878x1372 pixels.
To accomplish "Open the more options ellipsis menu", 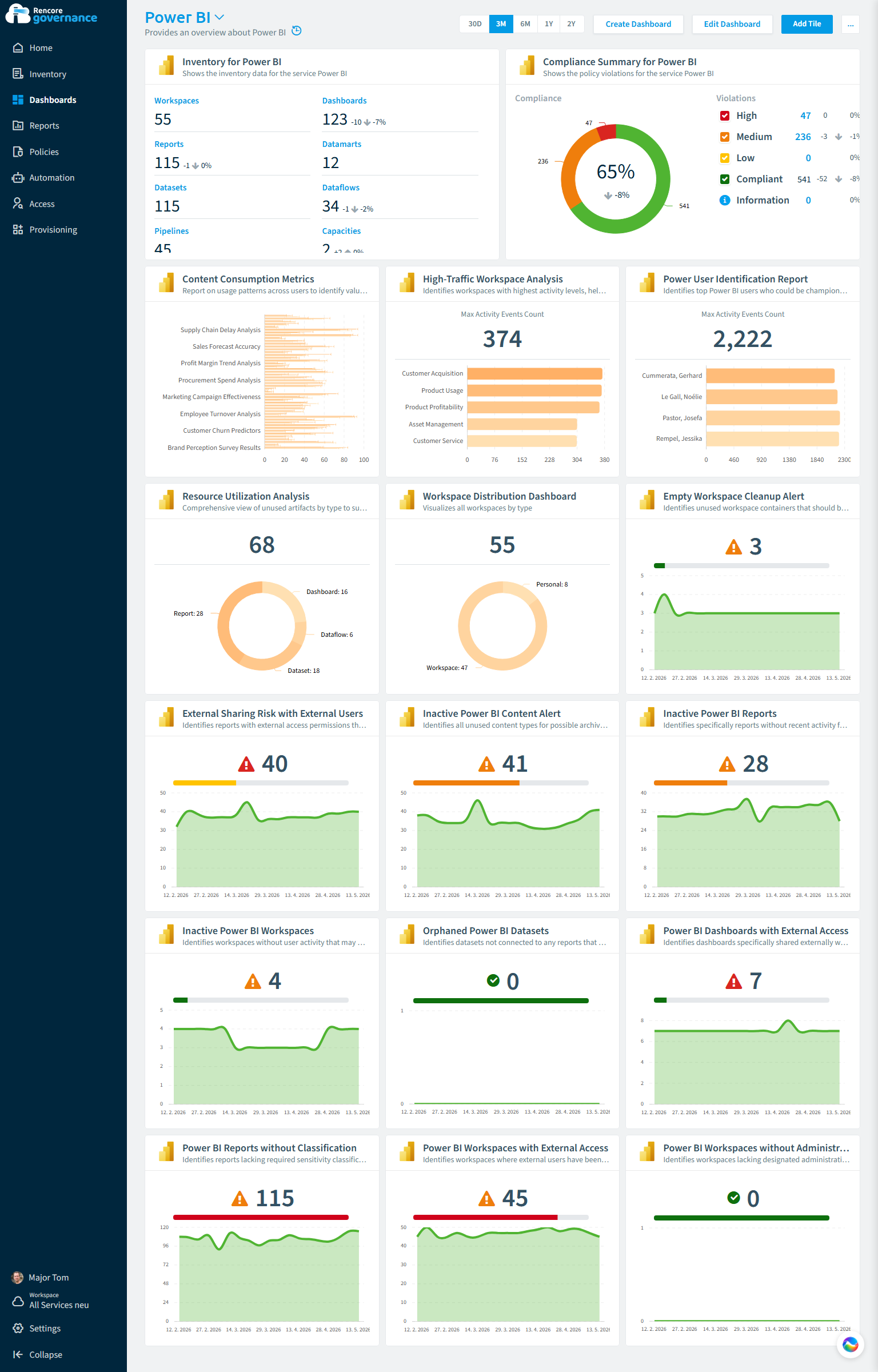I will 851,24.
